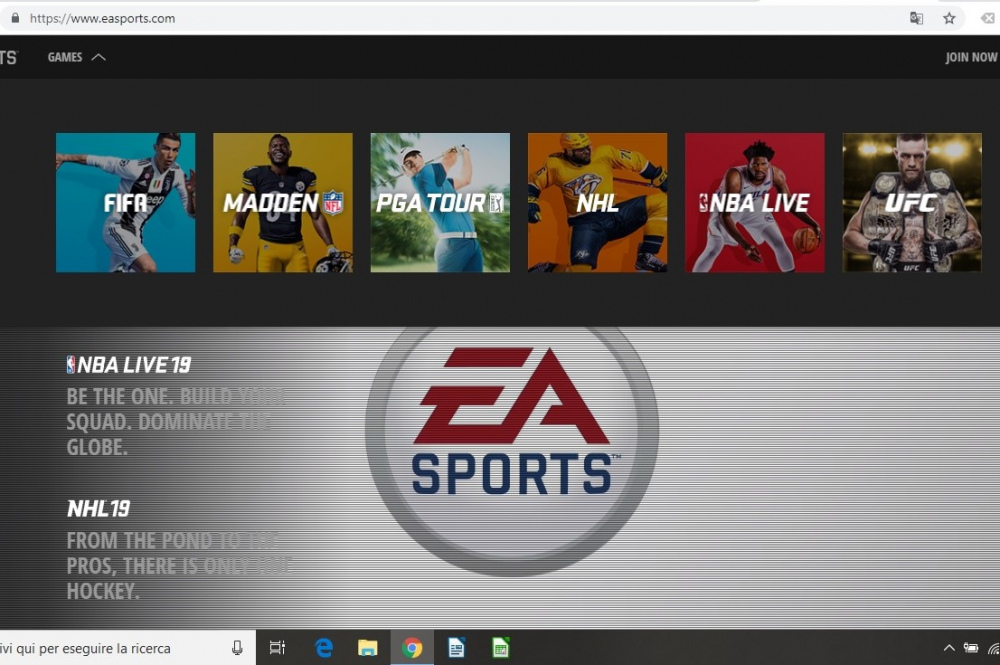Show hidden system tray icons
Viewport: 1000px width, 665px height.
point(949,648)
